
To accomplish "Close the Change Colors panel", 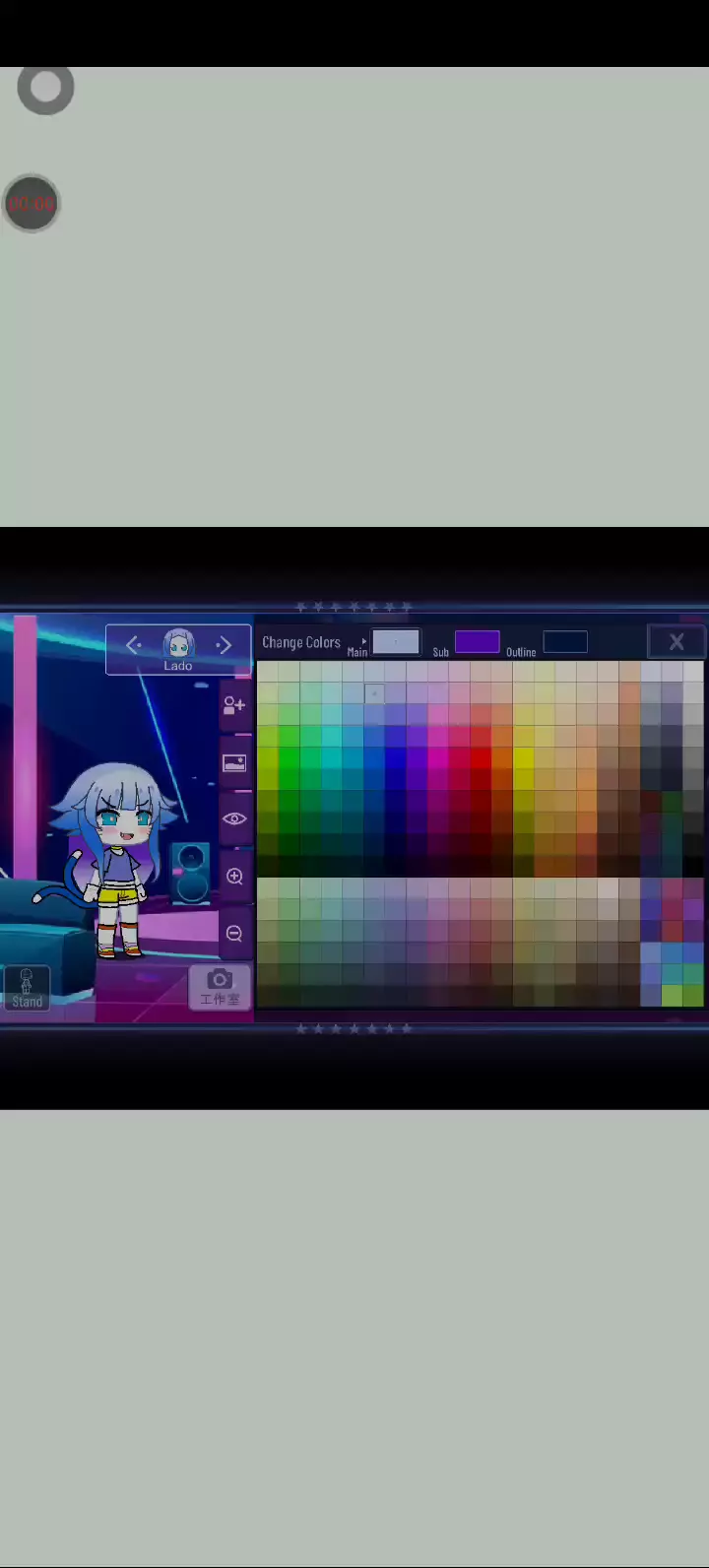I will (x=677, y=642).
